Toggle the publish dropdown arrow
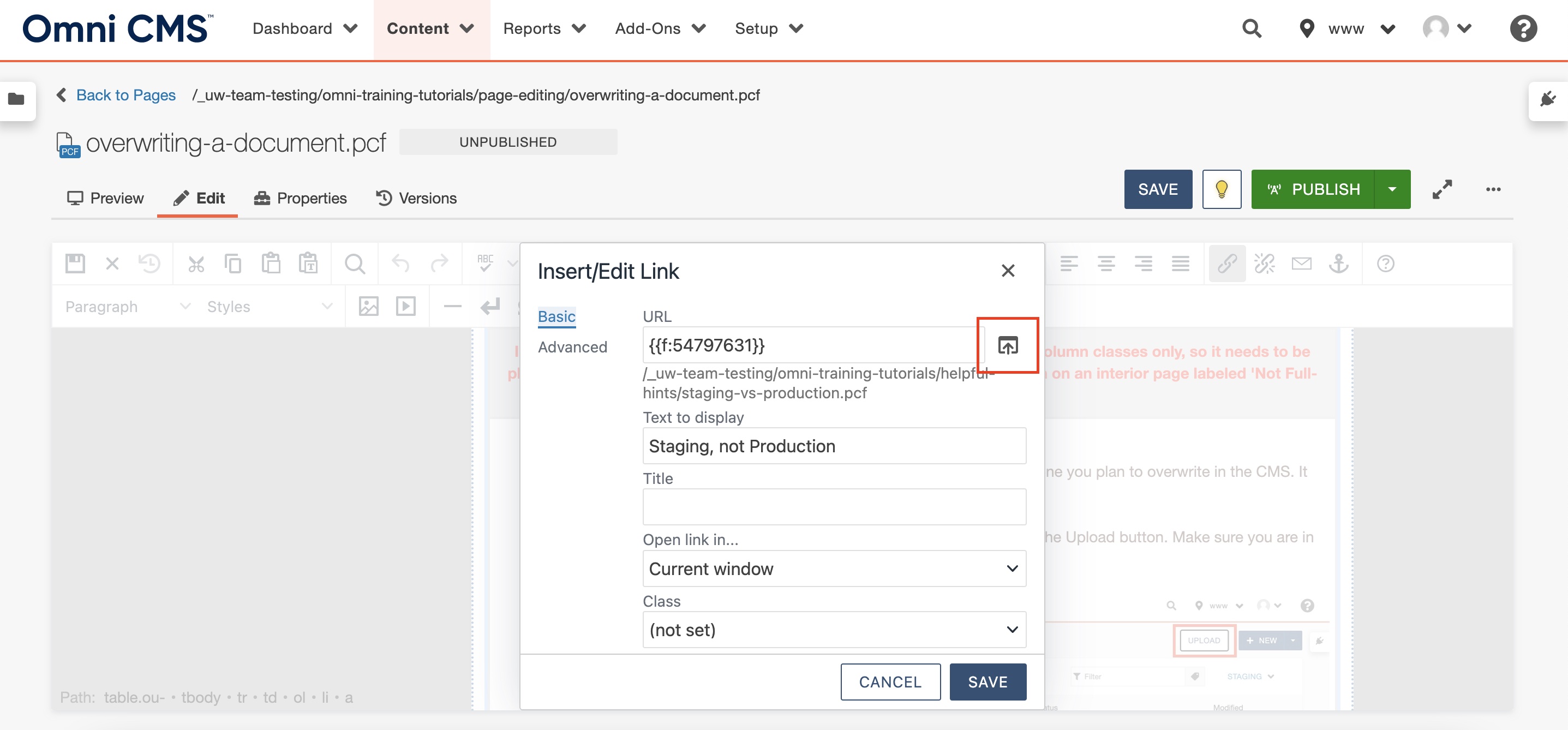 pyautogui.click(x=1393, y=189)
